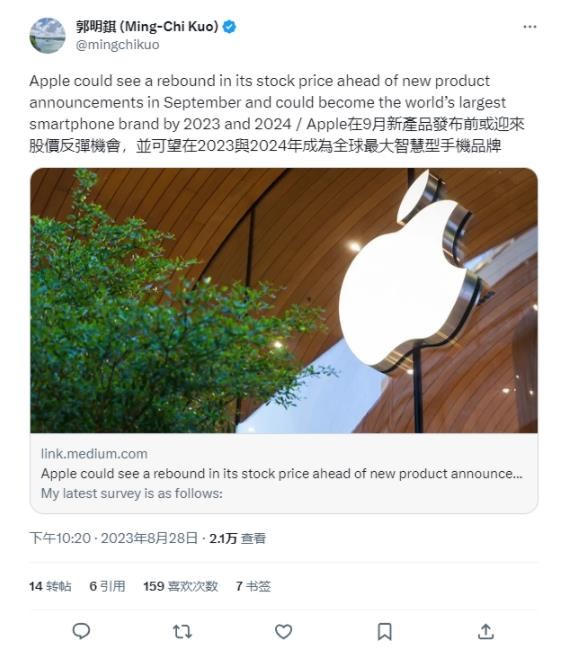This screenshot has width=568, height=658.
Task: Click the blue verified badge
Action: 229,27
